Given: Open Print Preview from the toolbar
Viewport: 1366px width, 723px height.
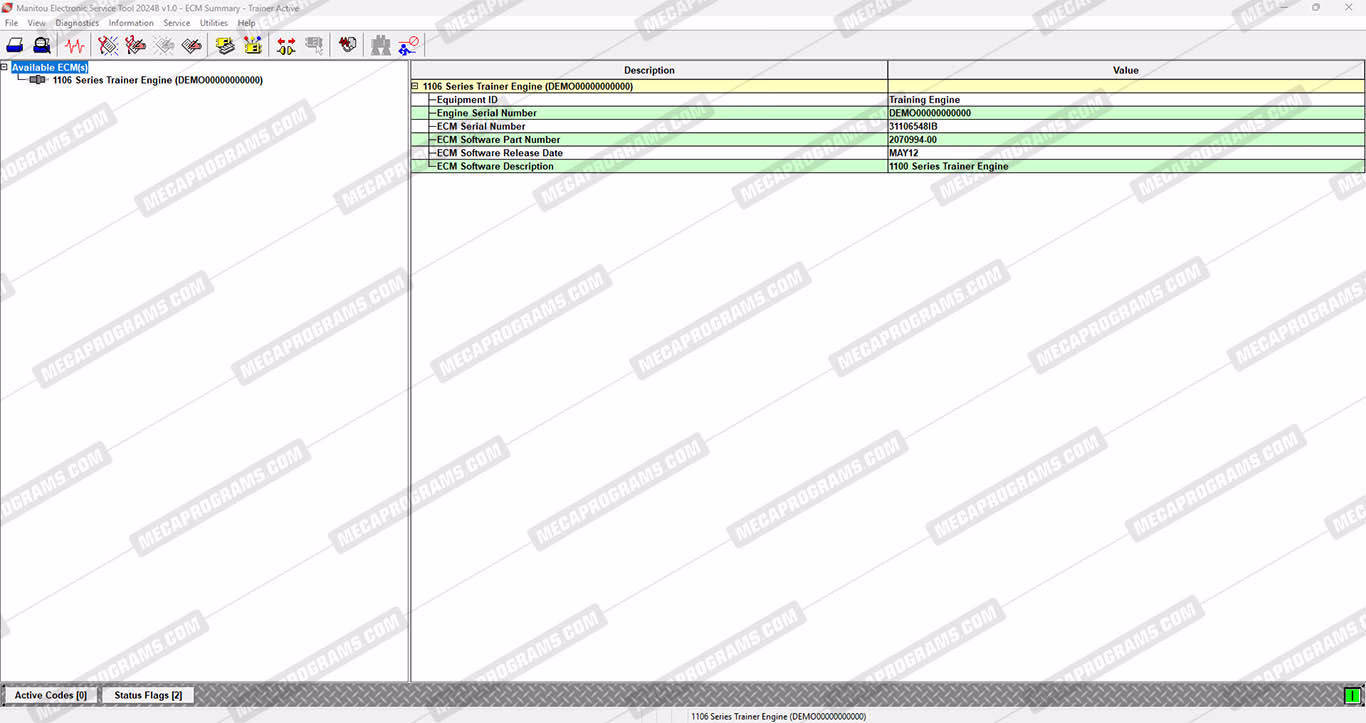Looking at the screenshot, I should point(42,45).
